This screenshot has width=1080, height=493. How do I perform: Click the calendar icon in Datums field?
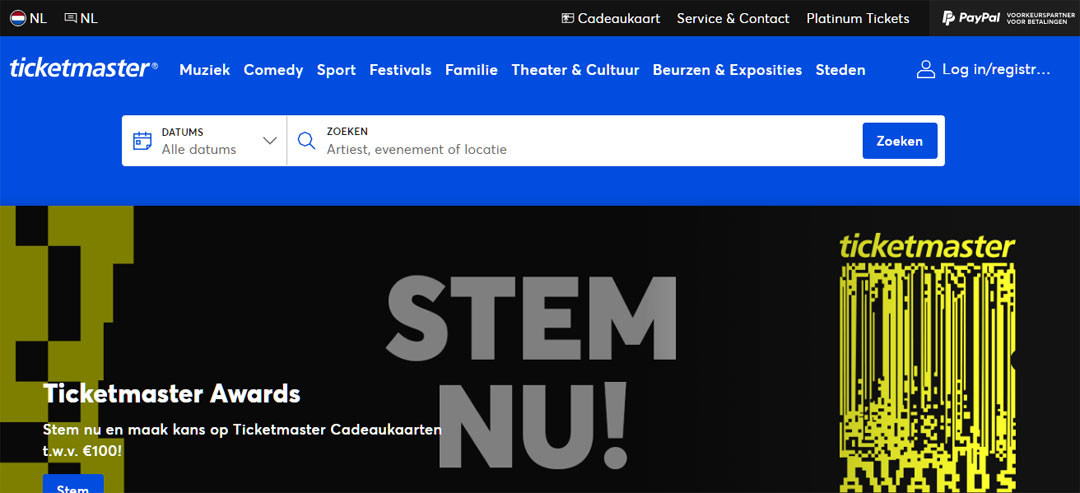pos(143,140)
